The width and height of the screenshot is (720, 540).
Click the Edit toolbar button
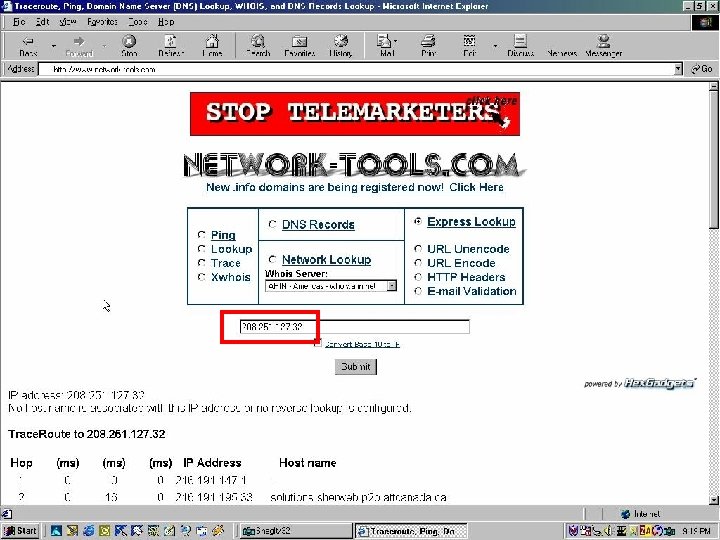469,46
